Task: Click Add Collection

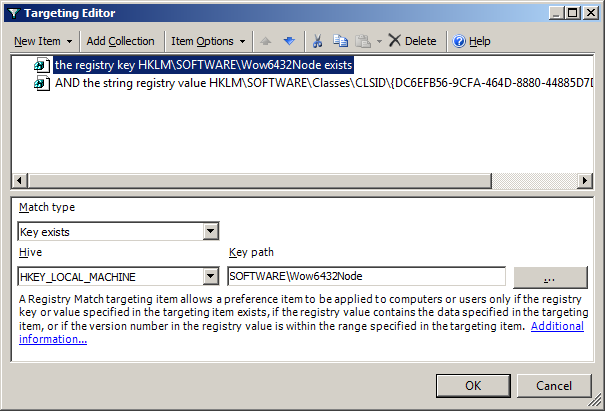Action: coord(120,41)
